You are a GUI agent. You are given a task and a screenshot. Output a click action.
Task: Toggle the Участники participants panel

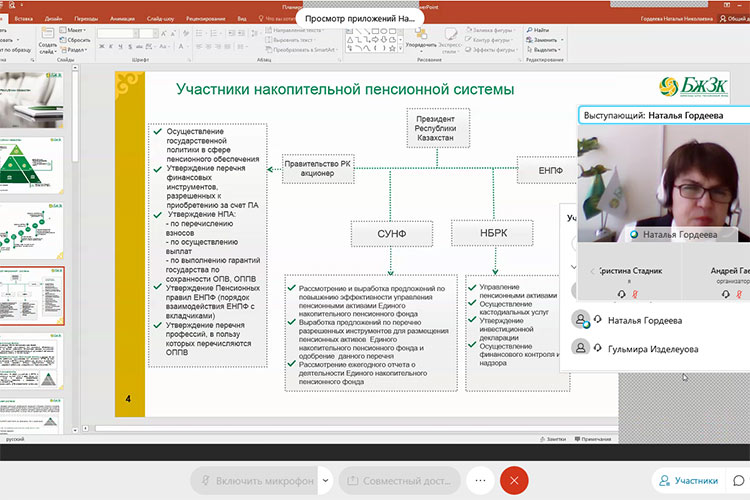tap(689, 480)
